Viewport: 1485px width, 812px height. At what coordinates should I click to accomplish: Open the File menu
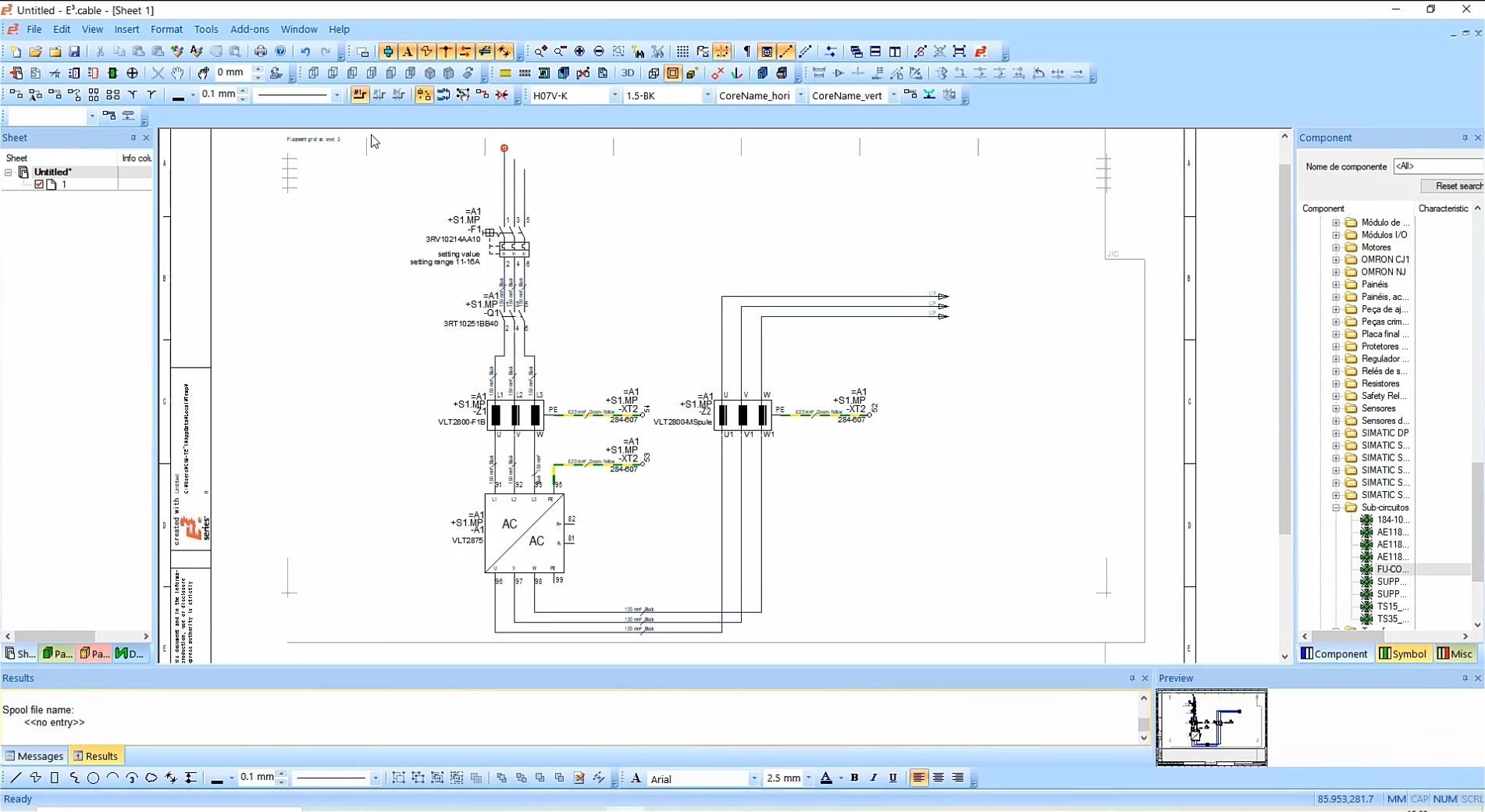[34, 29]
